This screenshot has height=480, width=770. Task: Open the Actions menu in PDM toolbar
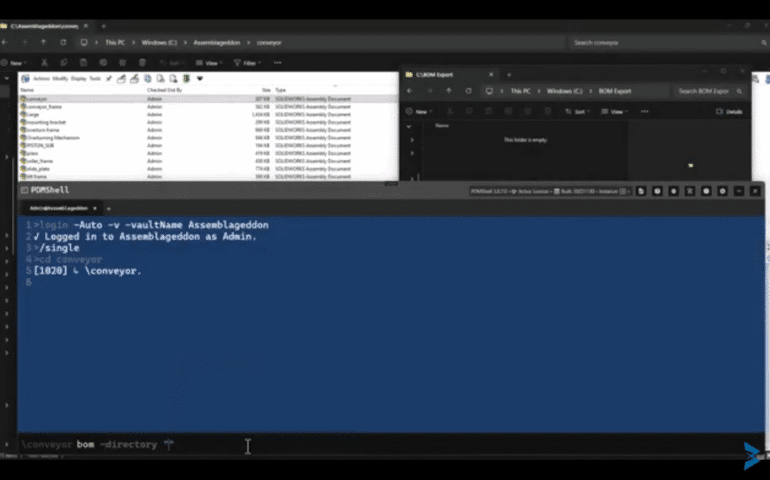point(41,79)
